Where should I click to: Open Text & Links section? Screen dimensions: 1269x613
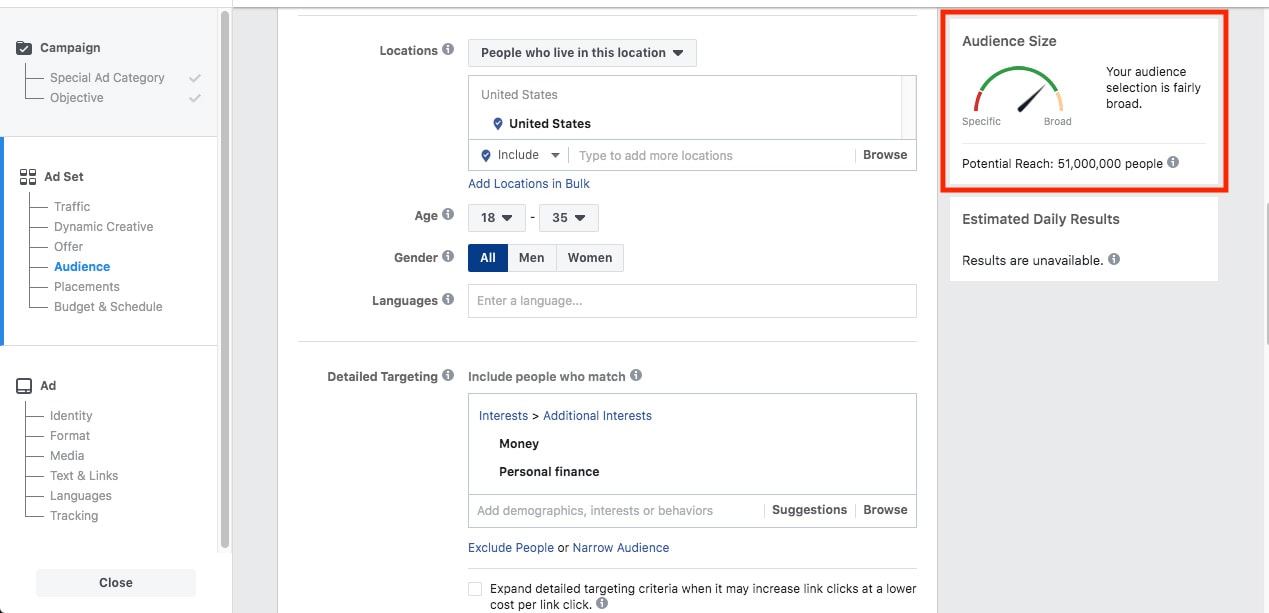[x=84, y=475]
